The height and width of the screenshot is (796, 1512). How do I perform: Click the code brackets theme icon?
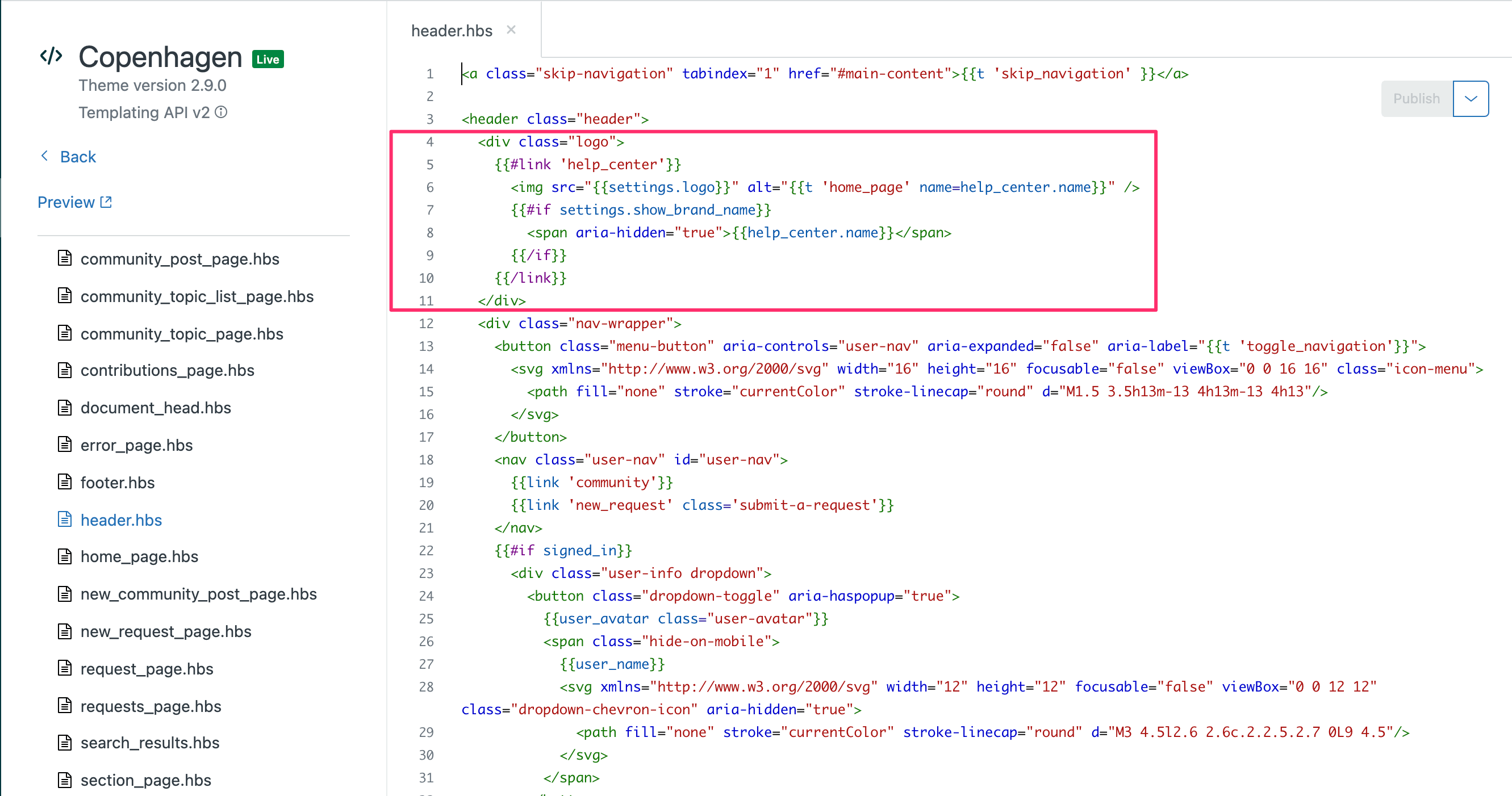[x=52, y=56]
